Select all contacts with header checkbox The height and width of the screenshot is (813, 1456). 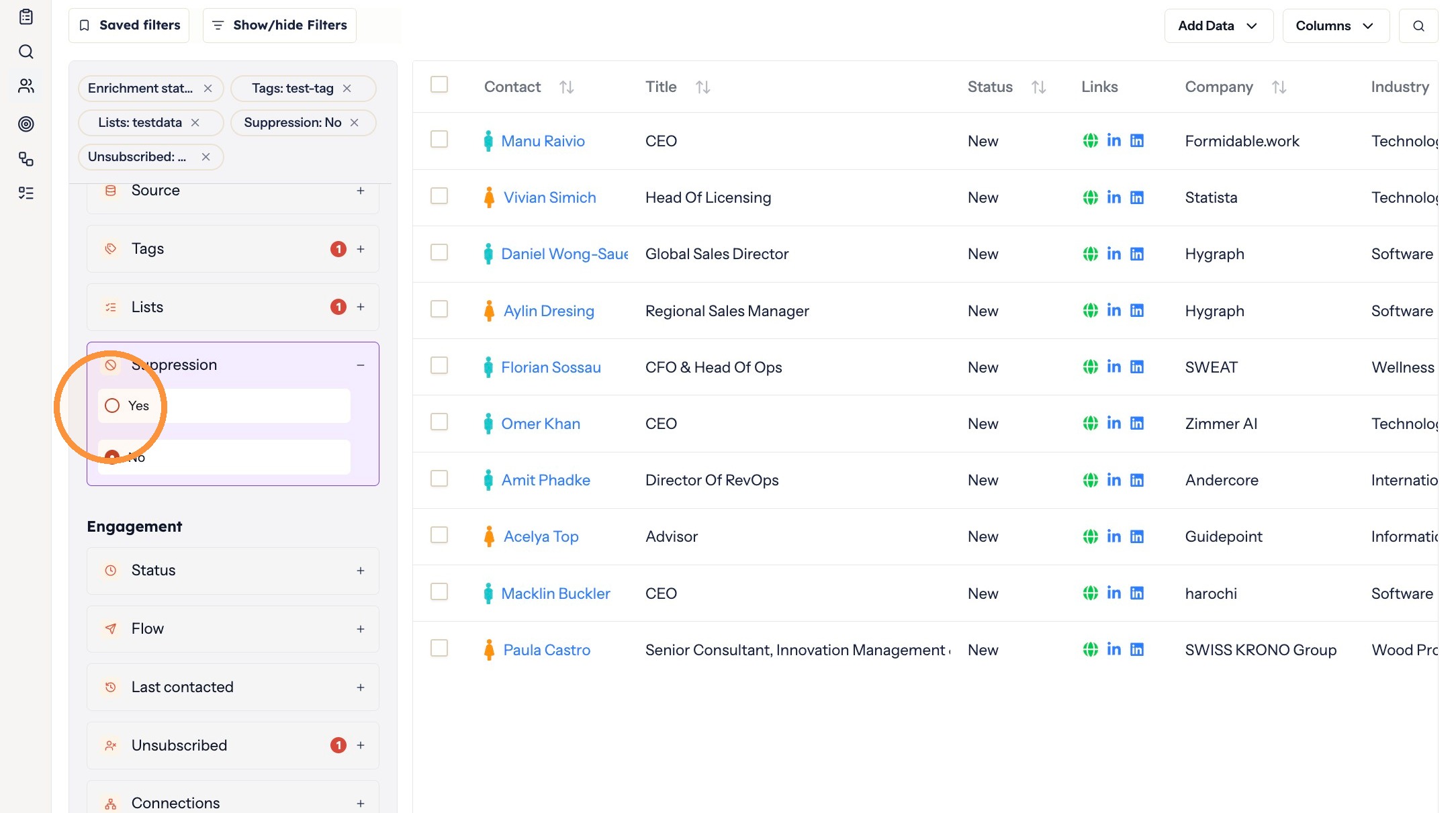click(x=439, y=85)
